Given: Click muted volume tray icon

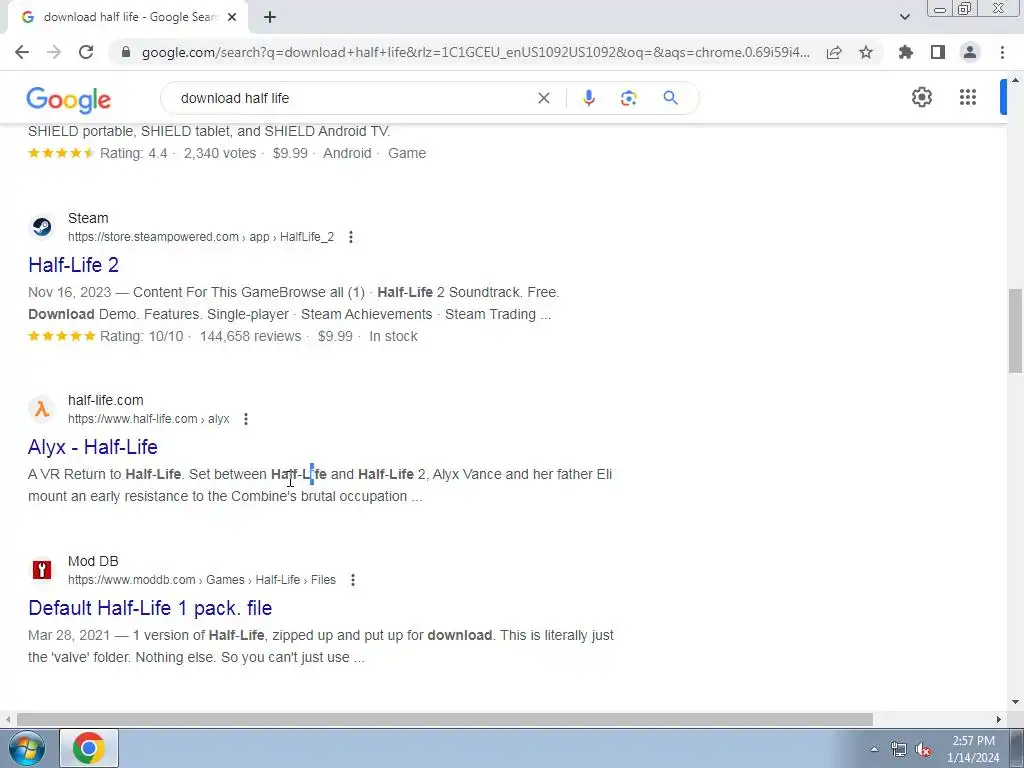Looking at the screenshot, I should tap(923, 749).
